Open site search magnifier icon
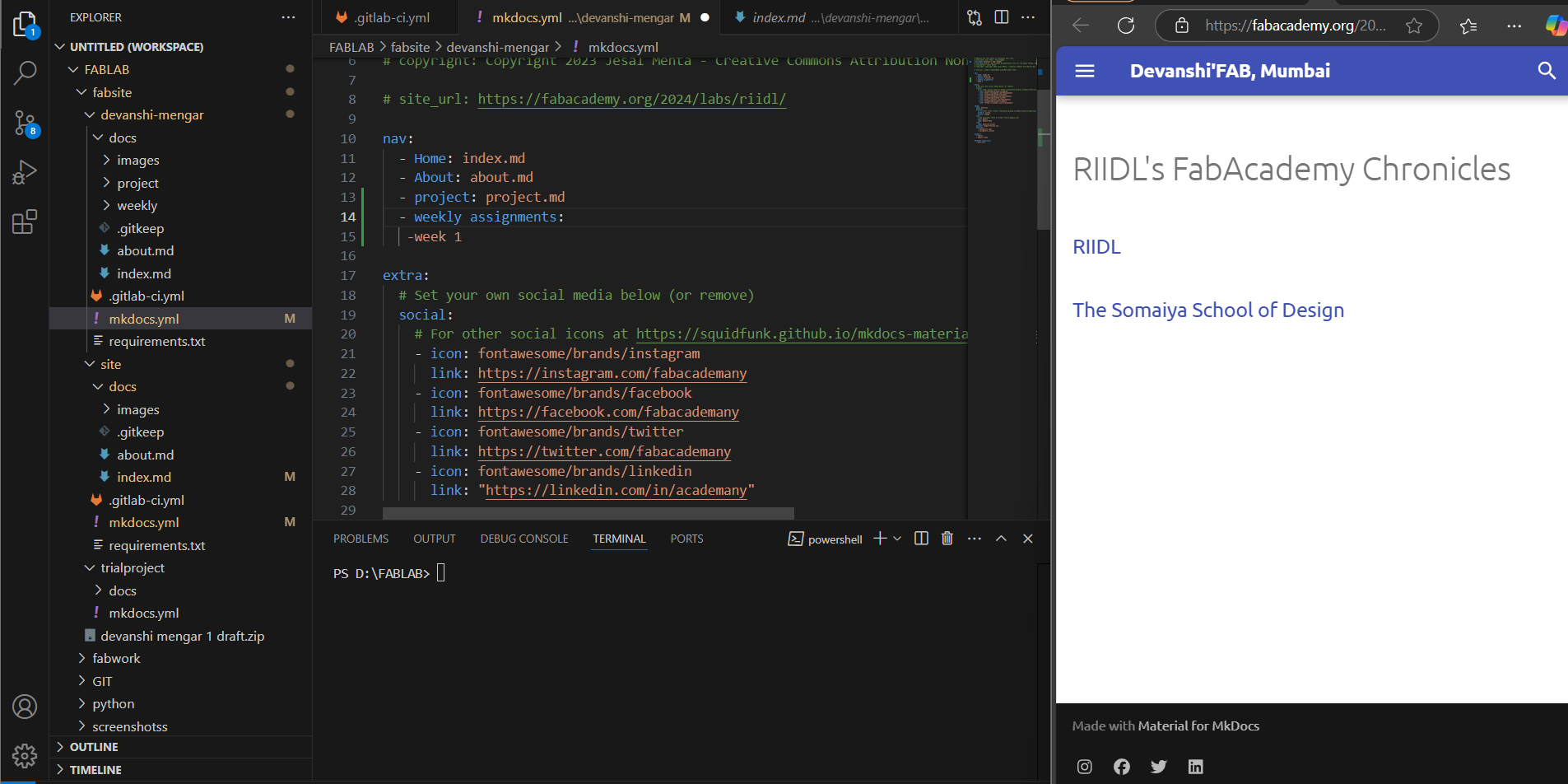Image resolution: width=1568 pixels, height=784 pixels. (x=1547, y=71)
